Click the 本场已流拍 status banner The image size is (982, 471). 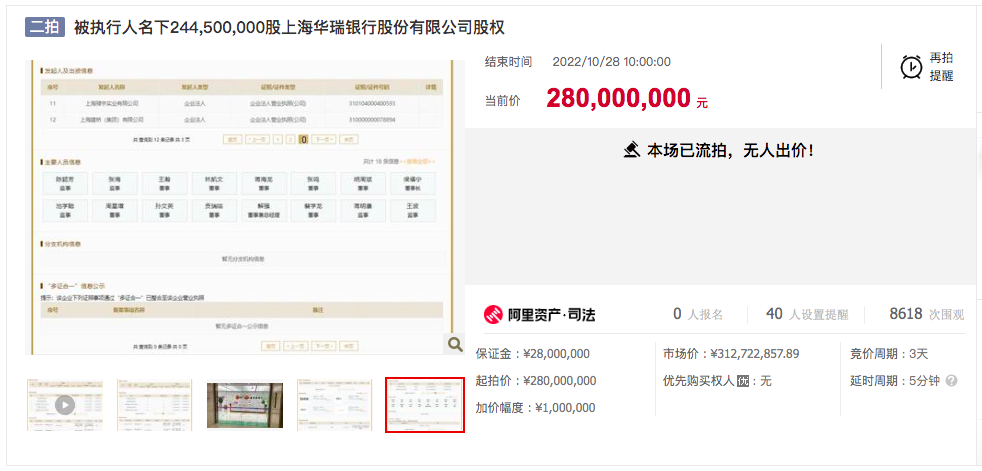(720, 151)
